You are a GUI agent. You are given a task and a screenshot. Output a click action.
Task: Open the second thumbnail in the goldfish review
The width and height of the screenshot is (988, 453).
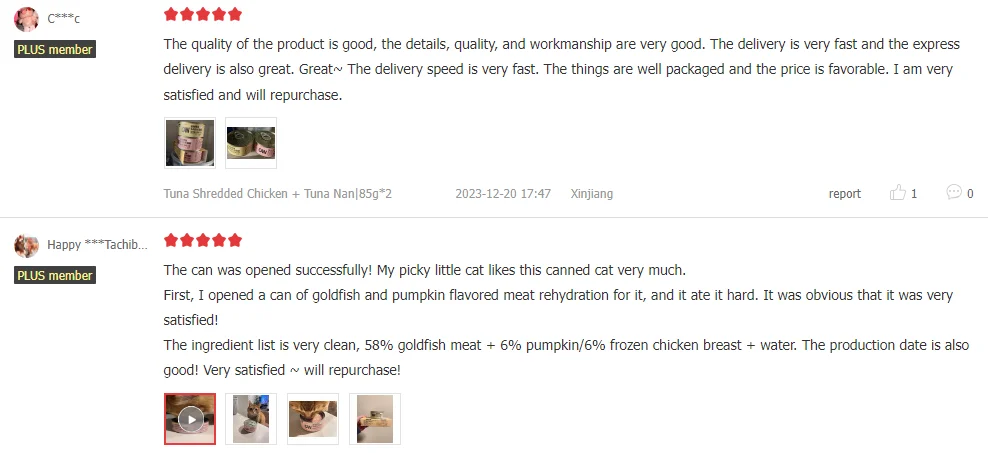250,418
